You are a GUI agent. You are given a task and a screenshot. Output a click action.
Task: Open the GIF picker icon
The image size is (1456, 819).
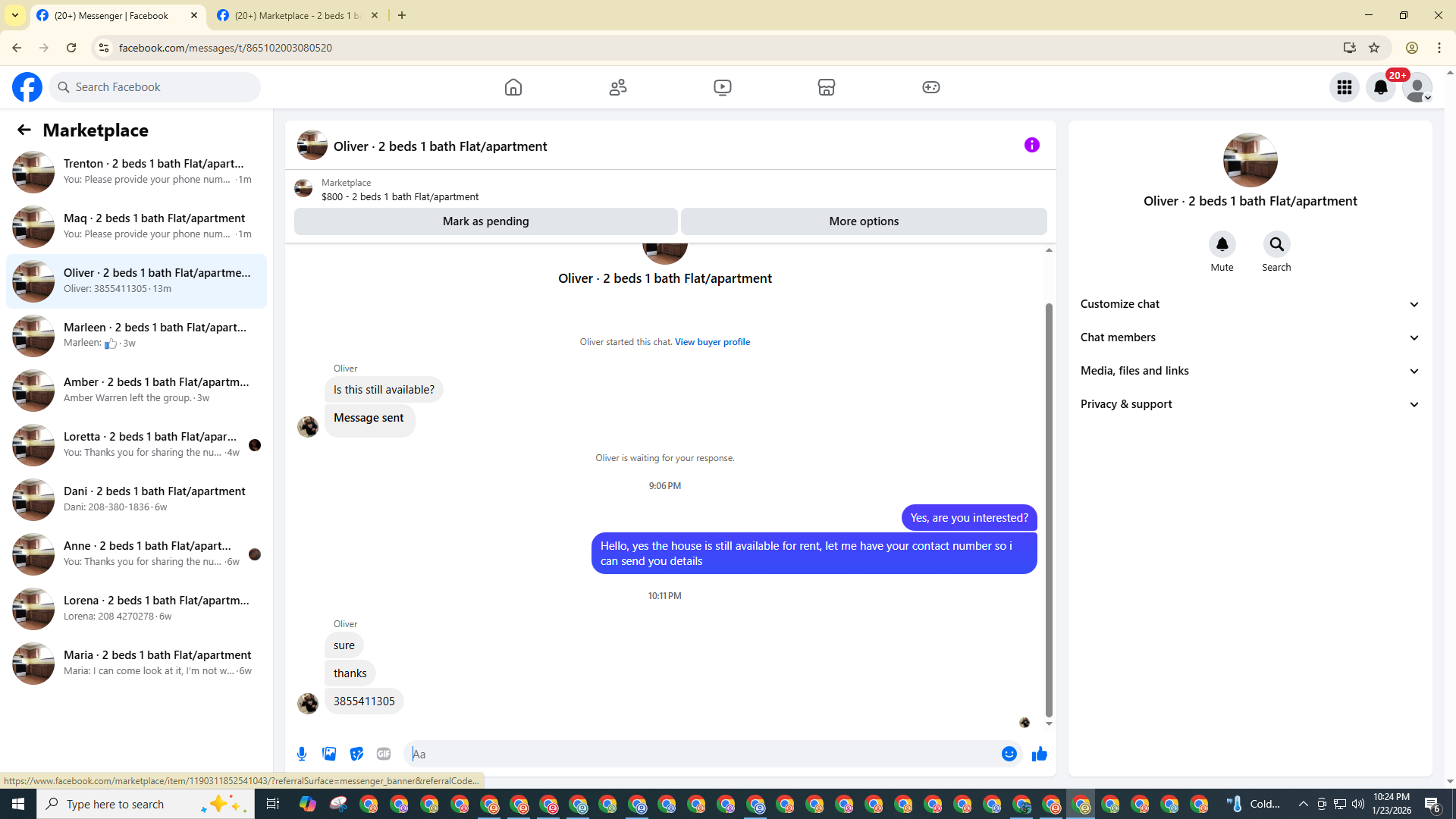click(x=384, y=754)
